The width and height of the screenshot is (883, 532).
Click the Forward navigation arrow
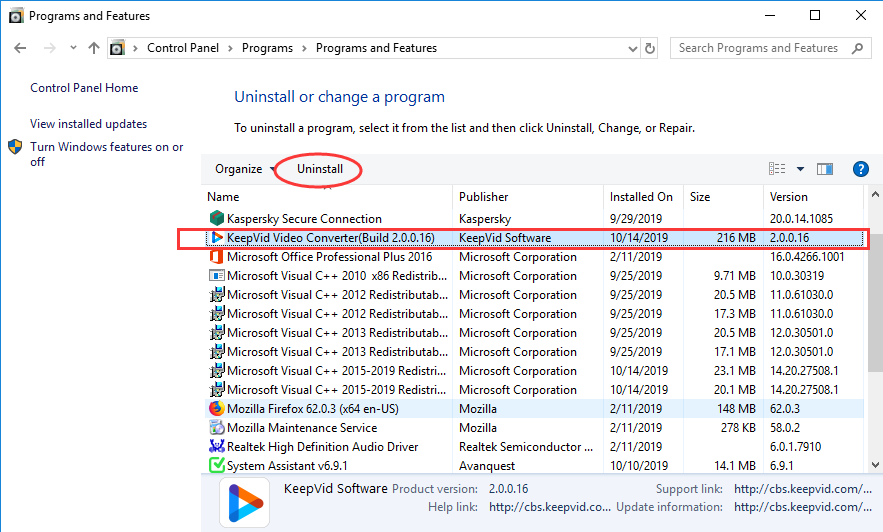pos(50,48)
